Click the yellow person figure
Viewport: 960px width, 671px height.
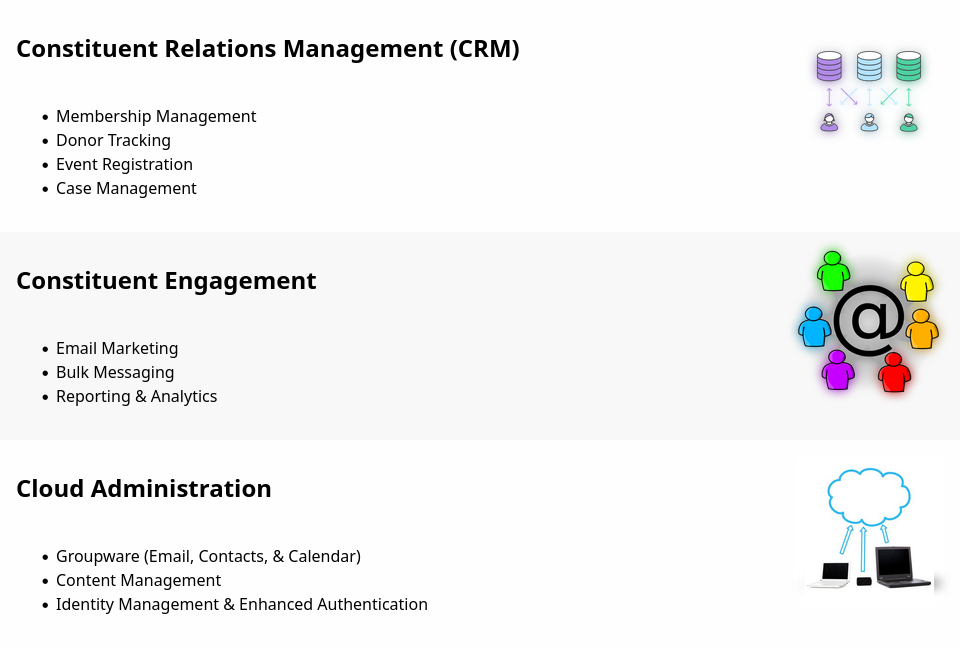coord(917,281)
